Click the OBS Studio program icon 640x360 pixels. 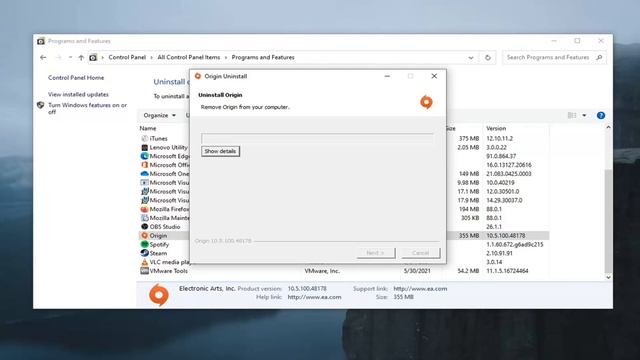(144, 227)
